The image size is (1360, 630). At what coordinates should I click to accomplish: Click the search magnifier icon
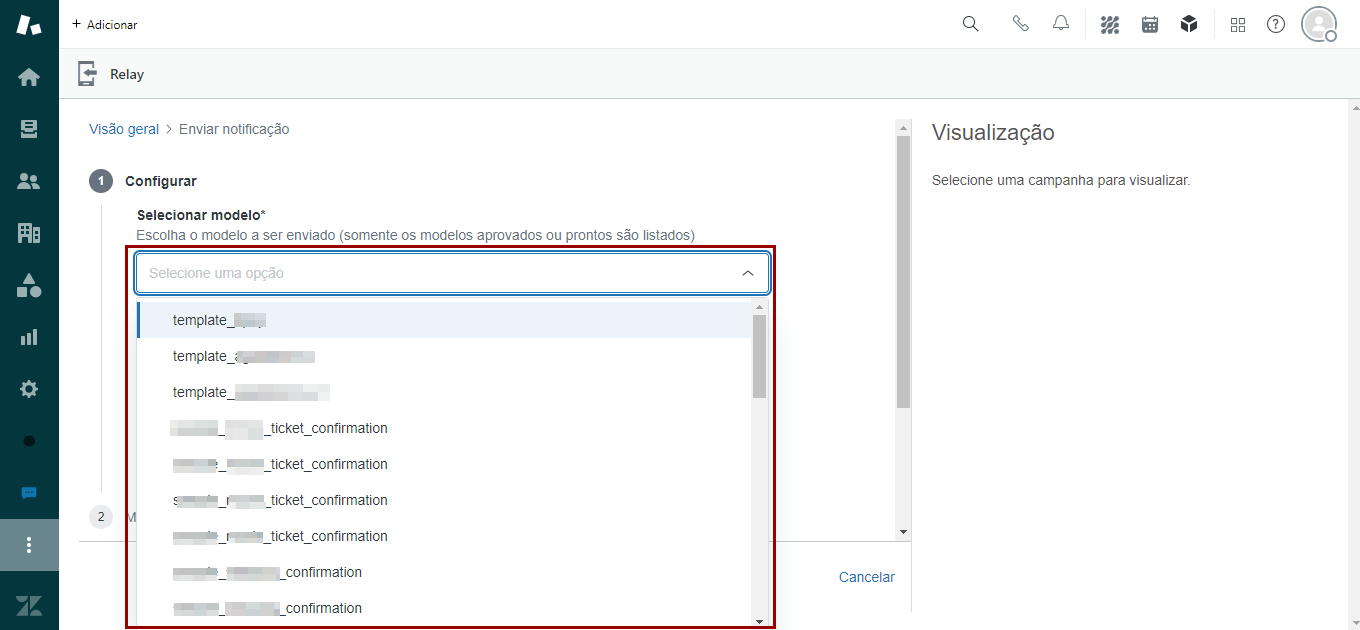(970, 24)
